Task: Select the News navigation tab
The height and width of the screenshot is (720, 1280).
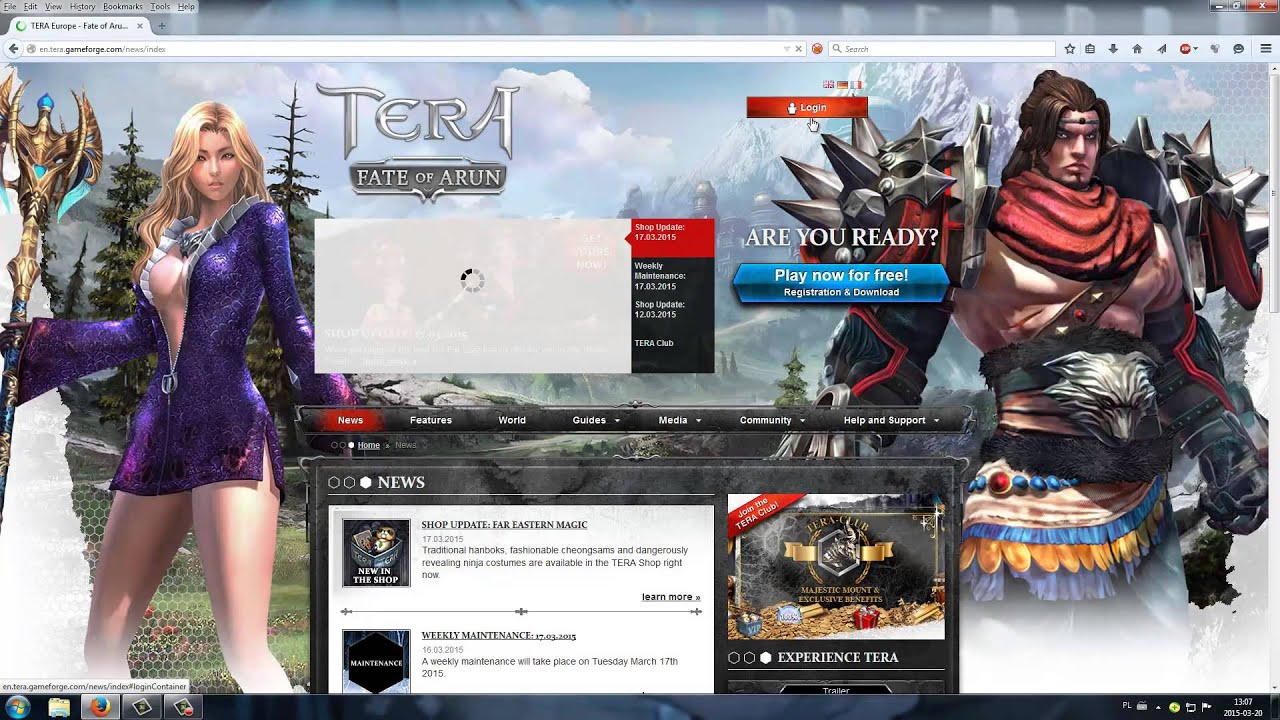Action: pyautogui.click(x=350, y=420)
